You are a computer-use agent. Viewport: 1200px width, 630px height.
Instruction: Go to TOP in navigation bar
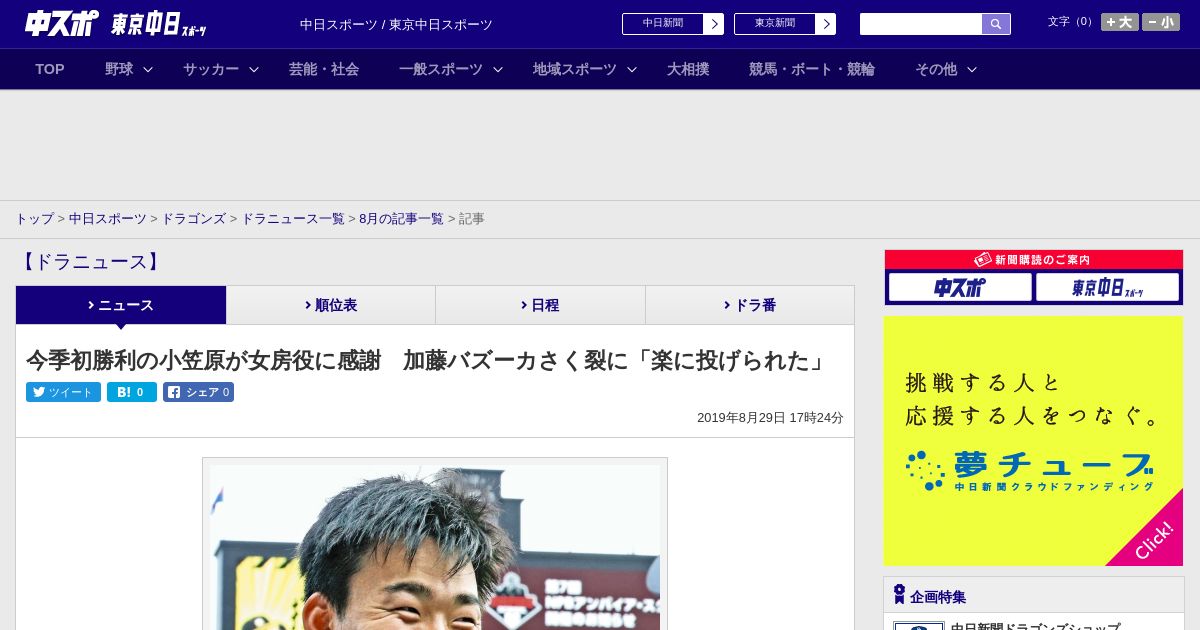tap(50, 69)
